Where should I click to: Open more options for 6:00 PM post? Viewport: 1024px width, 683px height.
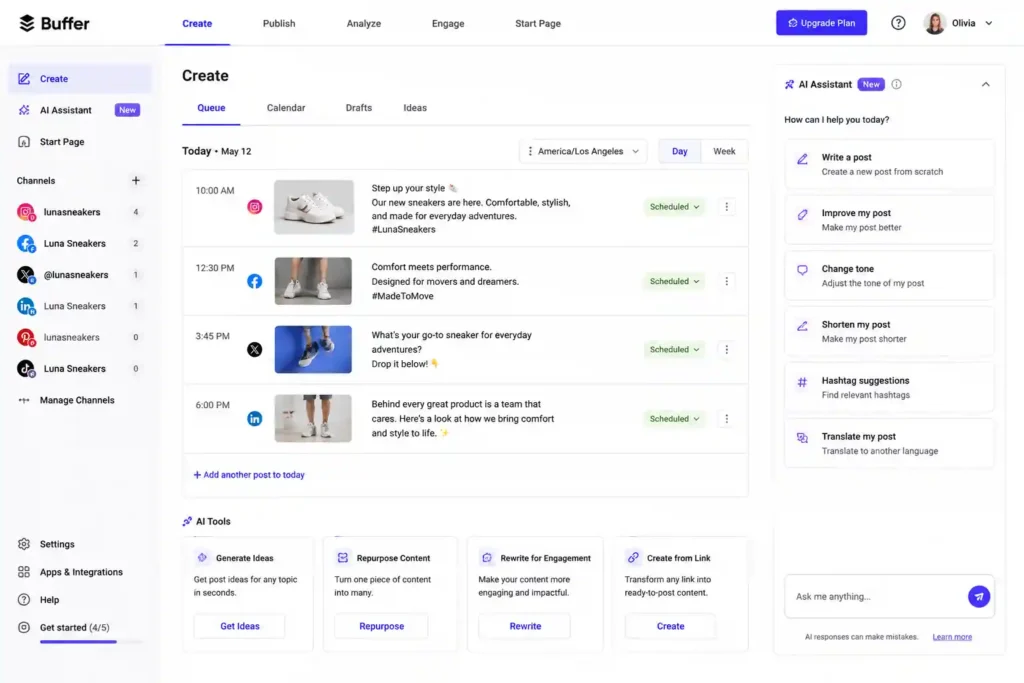pyautogui.click(x=726, y=419)
